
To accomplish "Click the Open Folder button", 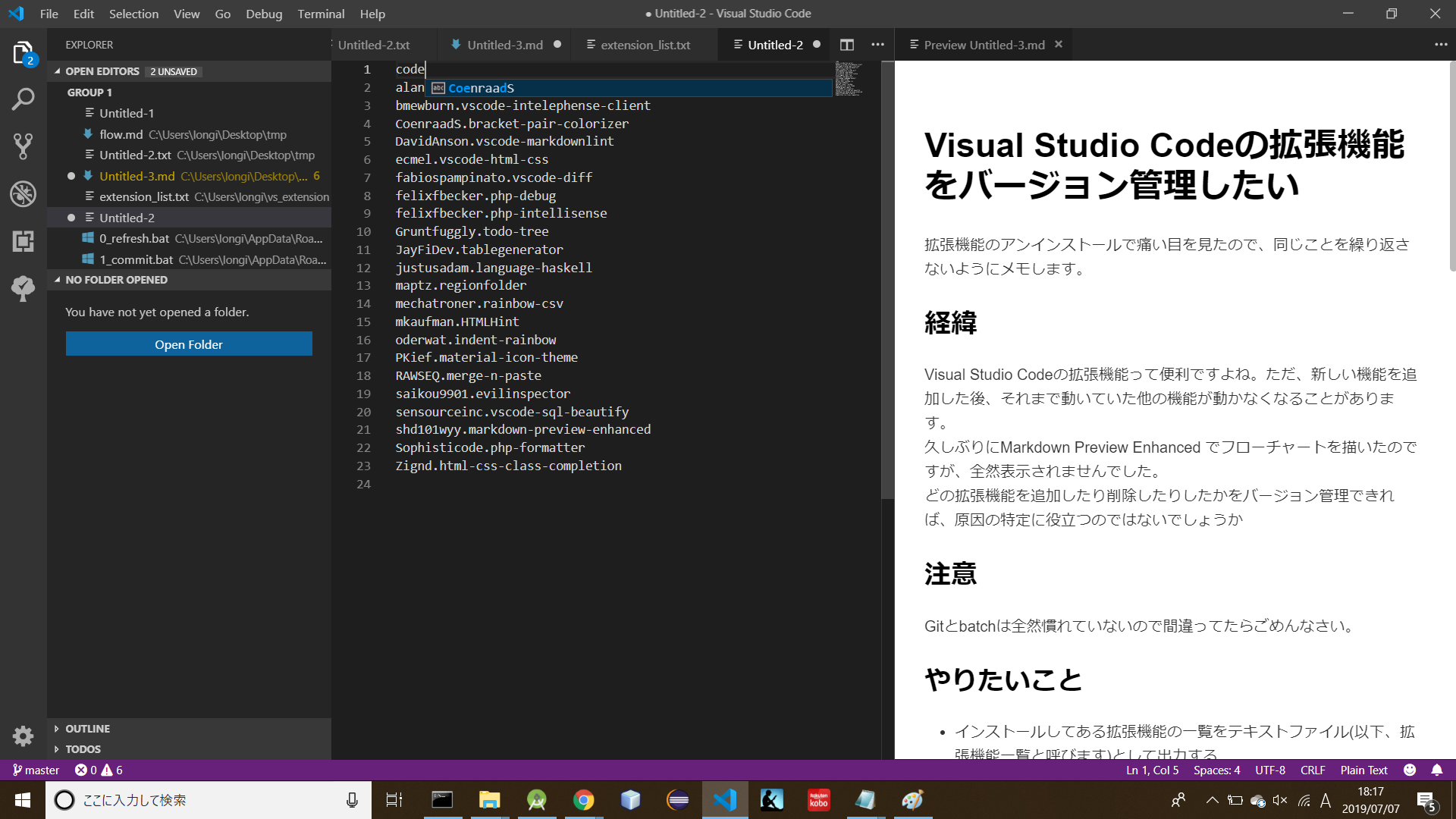I will pyautogui.click(x=188, y=344).
